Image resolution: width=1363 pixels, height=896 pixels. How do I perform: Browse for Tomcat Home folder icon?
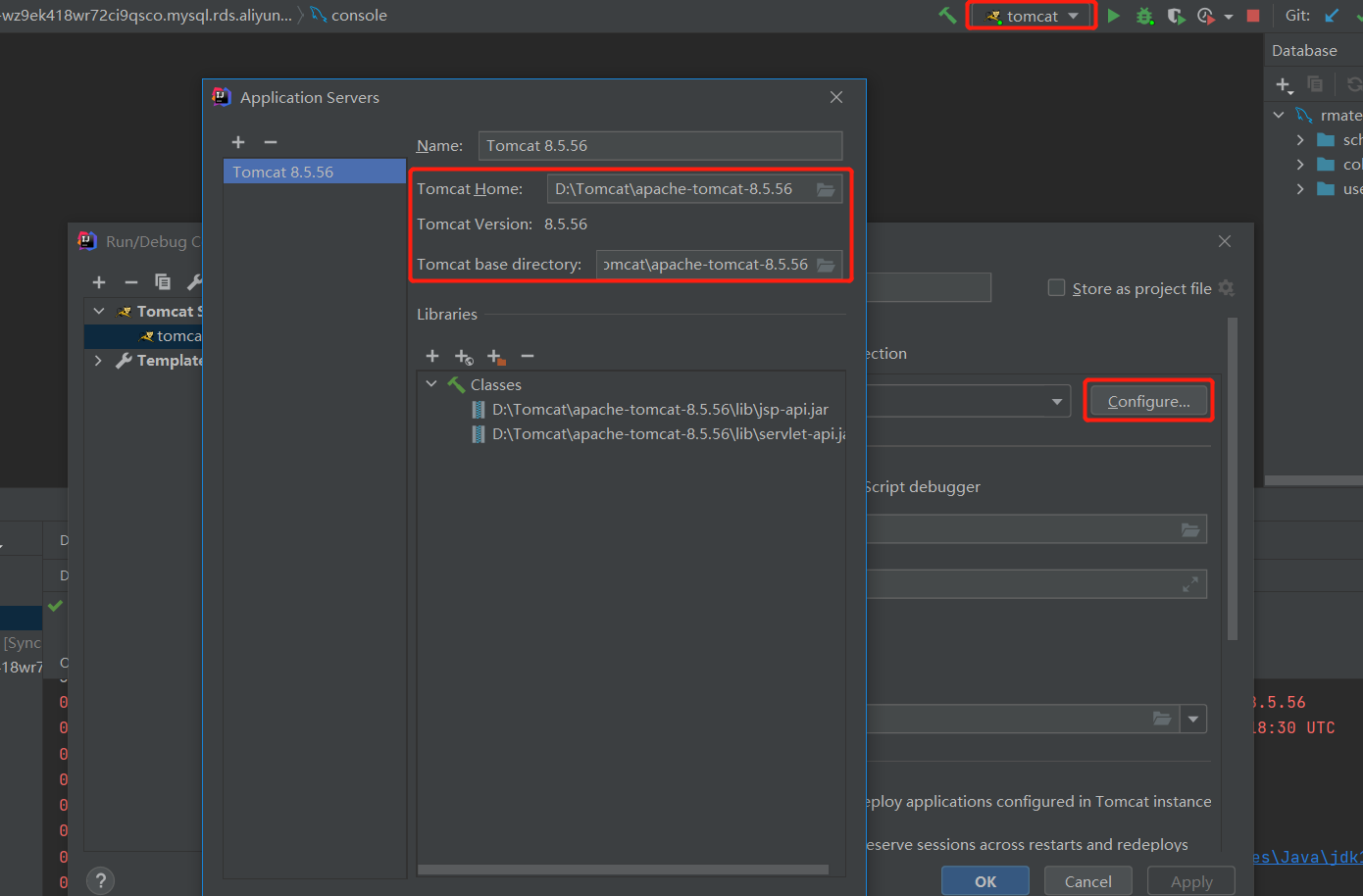(x=827, y=189)
